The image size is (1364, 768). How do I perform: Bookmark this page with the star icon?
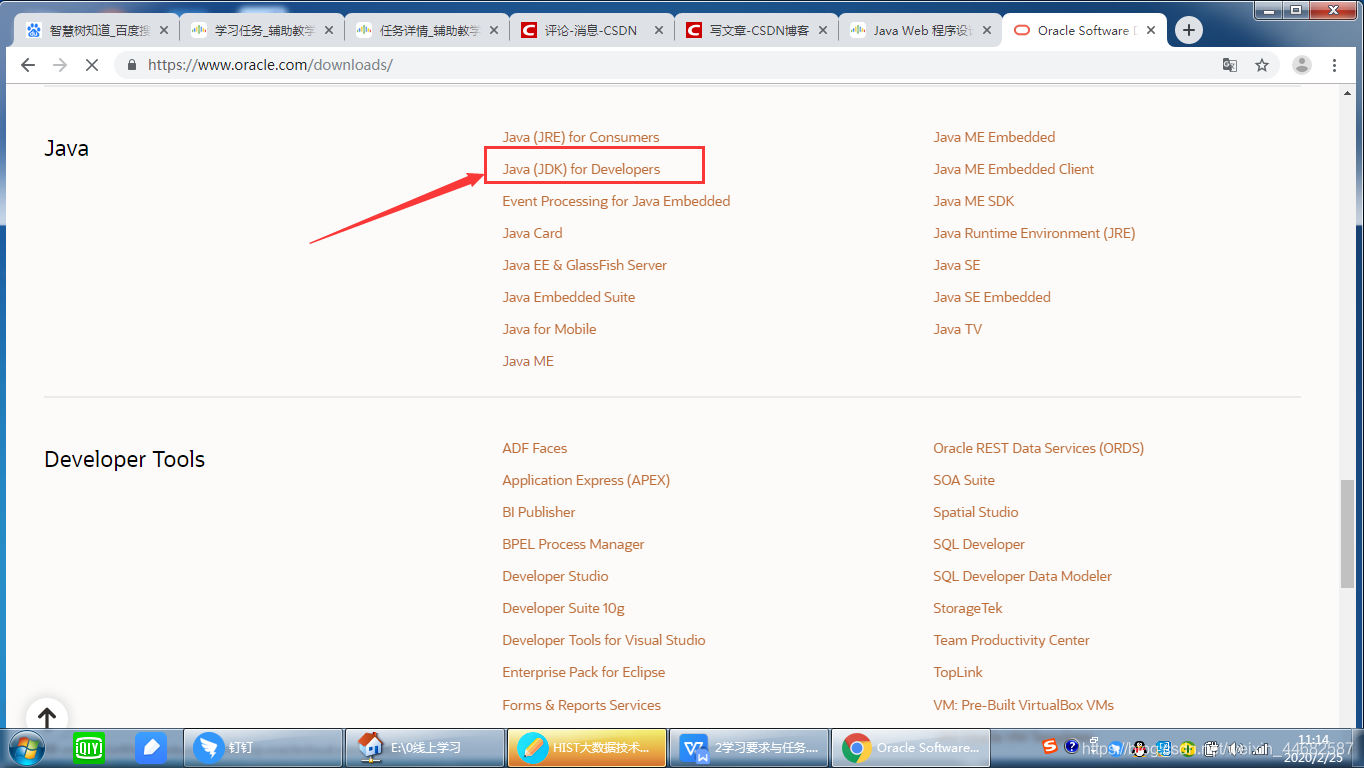(1262, 65)
